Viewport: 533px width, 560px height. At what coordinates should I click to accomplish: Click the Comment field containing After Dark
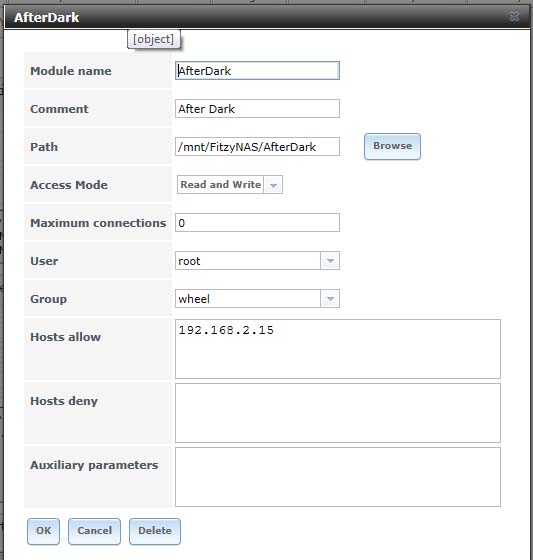point(257,109)
